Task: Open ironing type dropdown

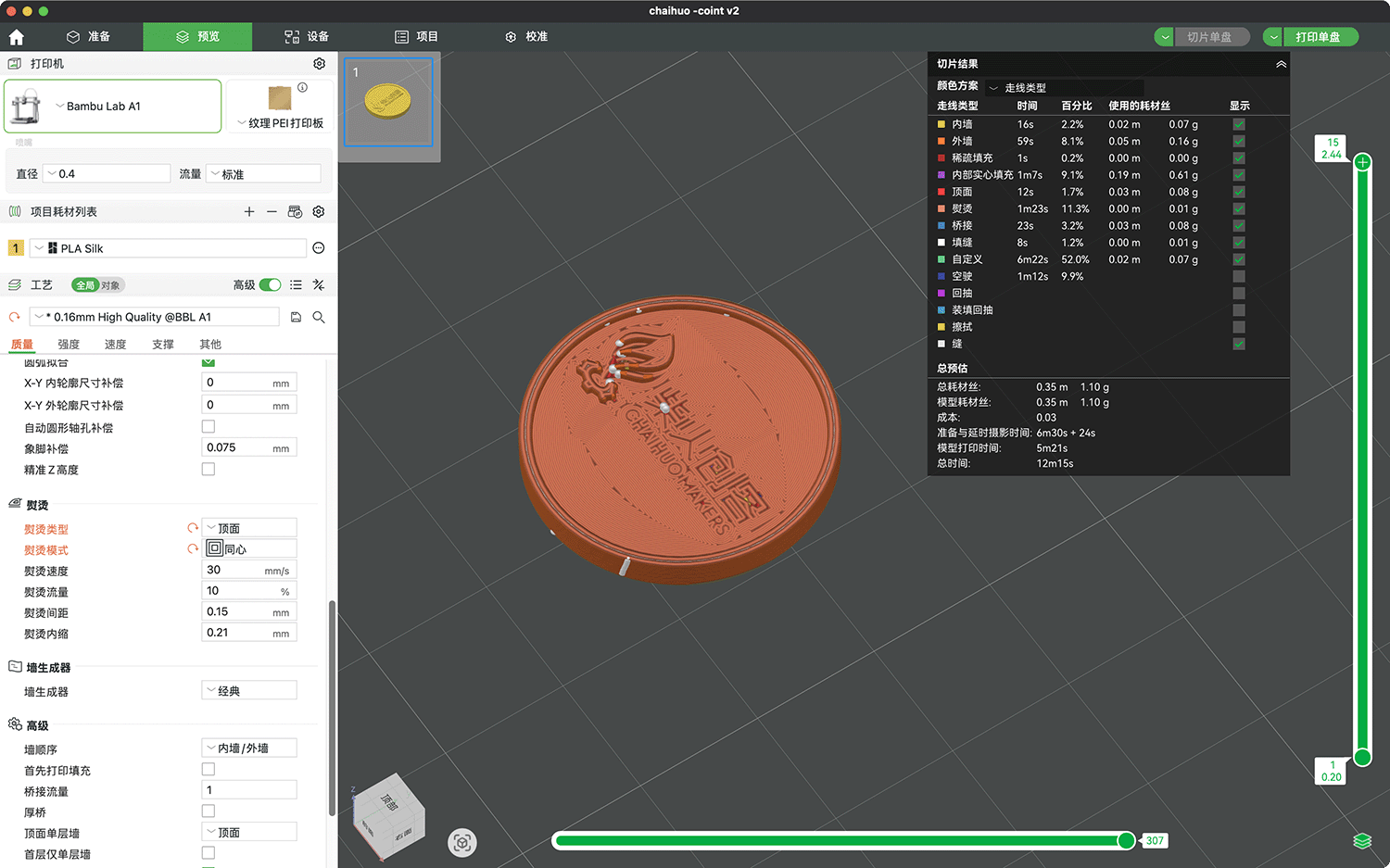Action: coord(249,528)
